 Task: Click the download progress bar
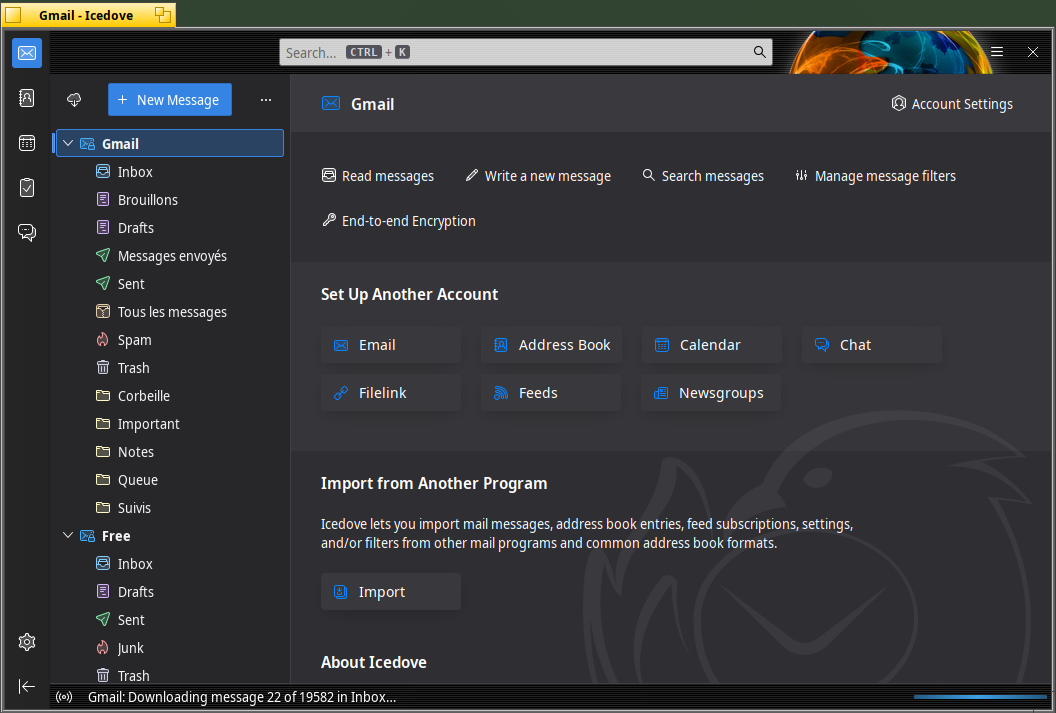click(980, 697)
